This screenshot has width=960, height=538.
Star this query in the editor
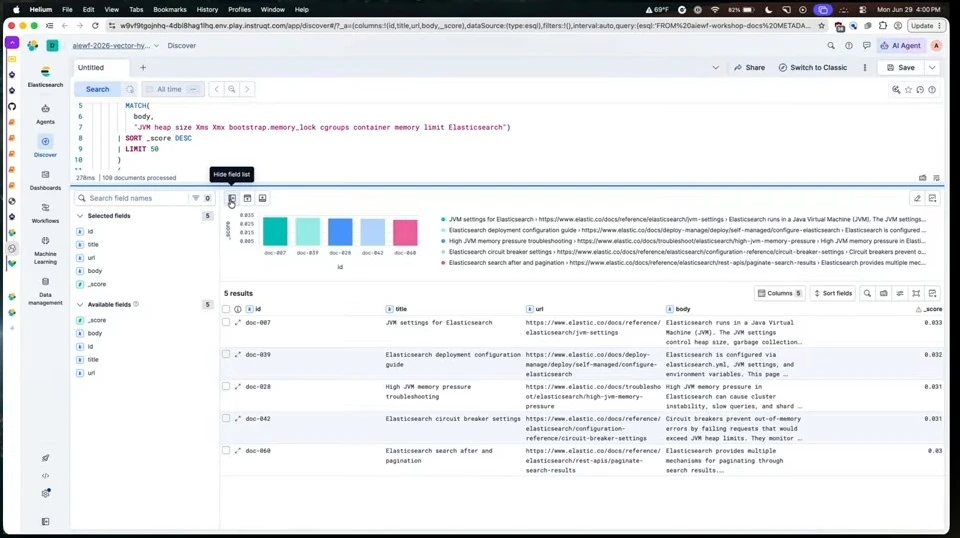pos(909,90)
